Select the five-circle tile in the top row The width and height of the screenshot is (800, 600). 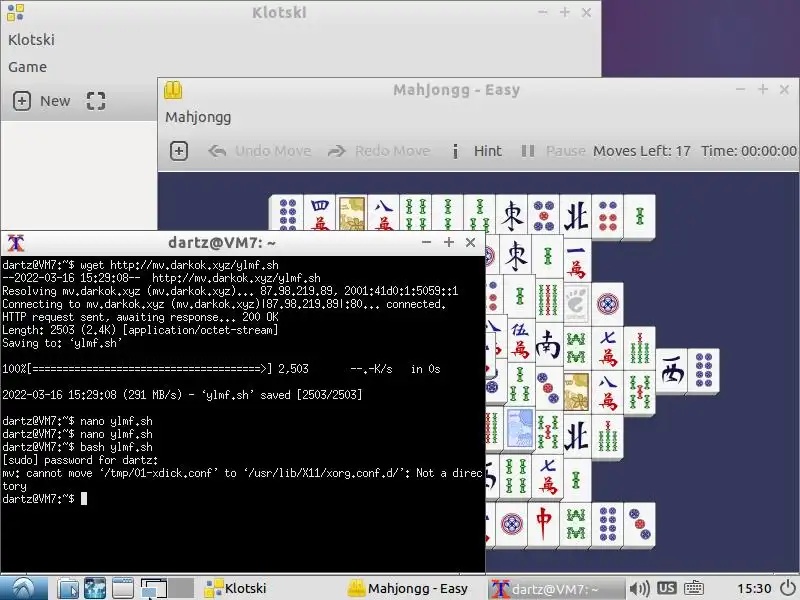point(544,216)
